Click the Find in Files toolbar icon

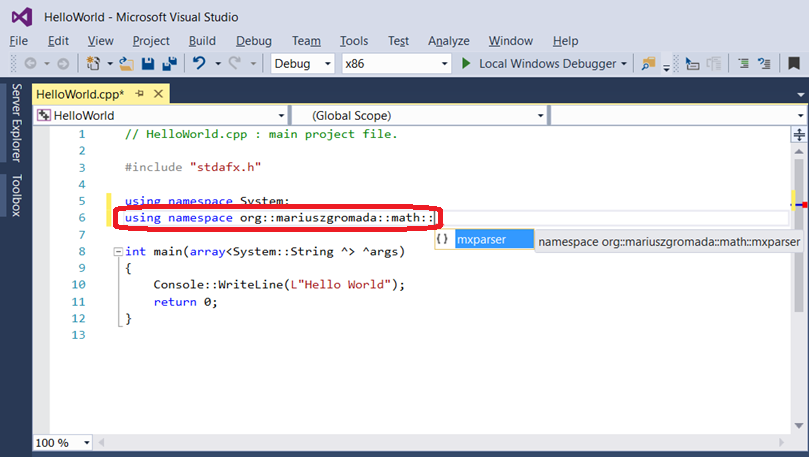pos(648,63)
